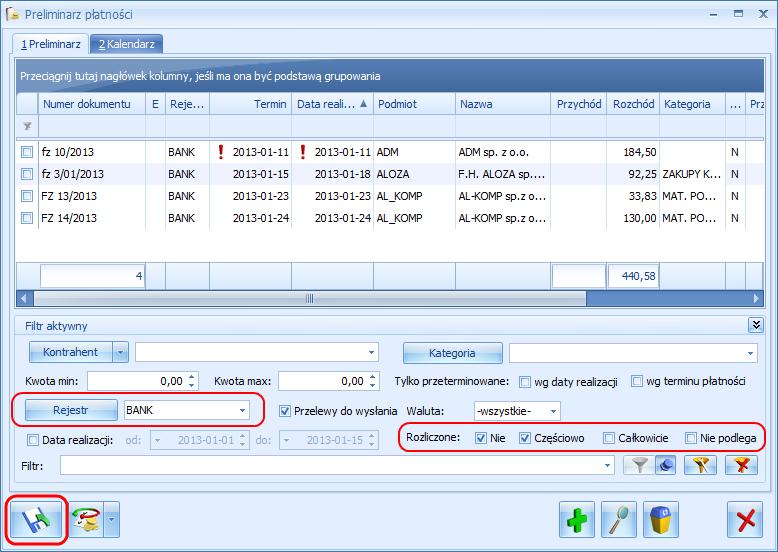Image resolution: width=778 pixels, height=552 pixels.
Task: Click the settle payments coins icon button
Action: 86,520
